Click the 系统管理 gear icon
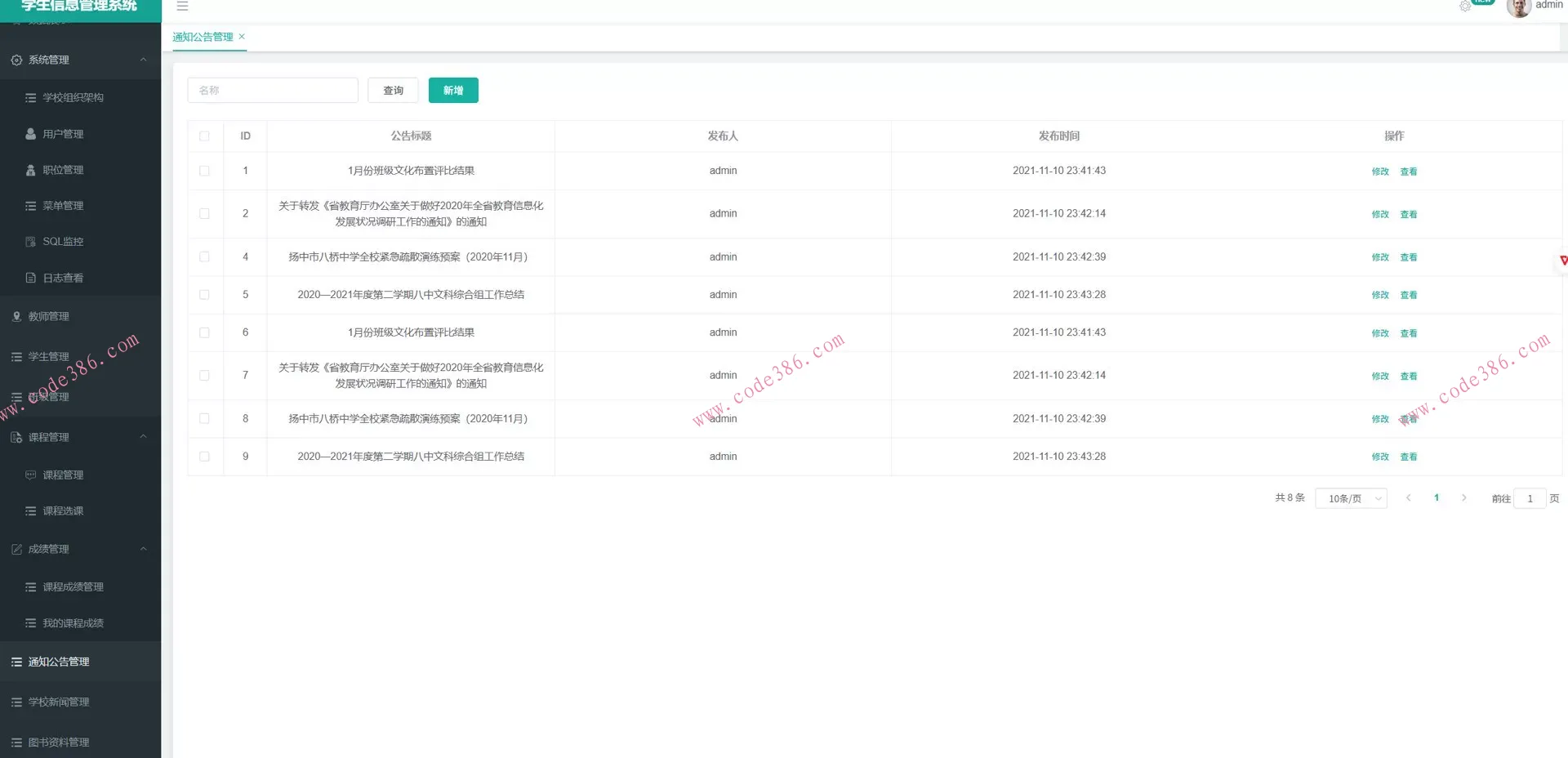 (16, 60)
